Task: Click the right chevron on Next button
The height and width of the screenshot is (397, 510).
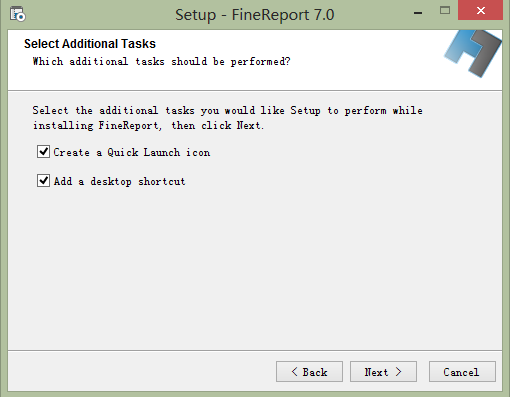Action: point(399,372)
